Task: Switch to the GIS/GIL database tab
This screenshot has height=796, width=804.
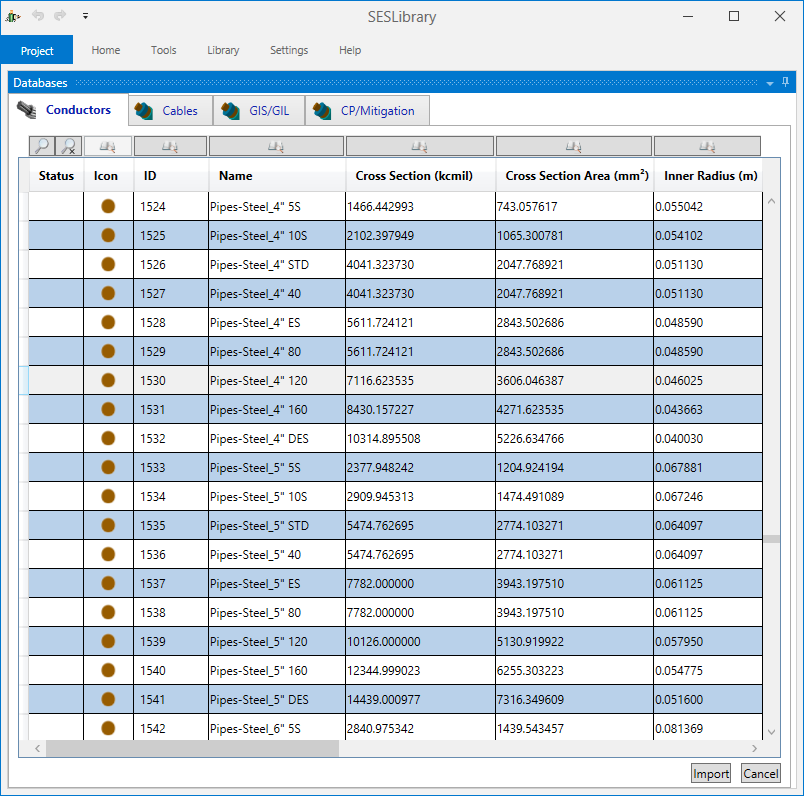Action: 259,110
